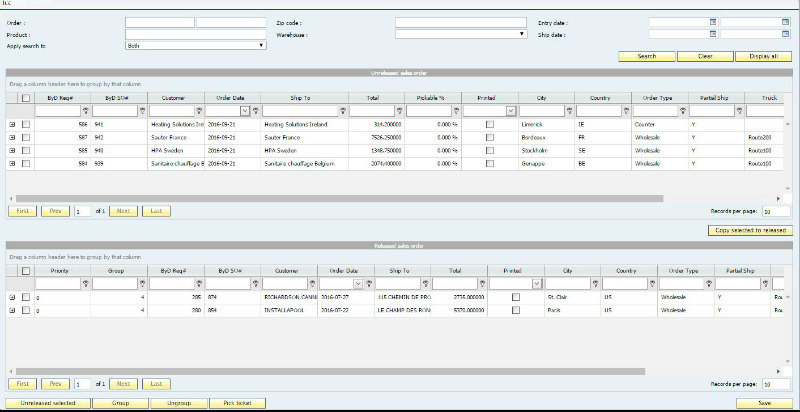Toggle Printed checkbox for INSTALLAPOOL released order
Image resolution: width=800 pixels, height=412 pixels.
coord(516,310)
